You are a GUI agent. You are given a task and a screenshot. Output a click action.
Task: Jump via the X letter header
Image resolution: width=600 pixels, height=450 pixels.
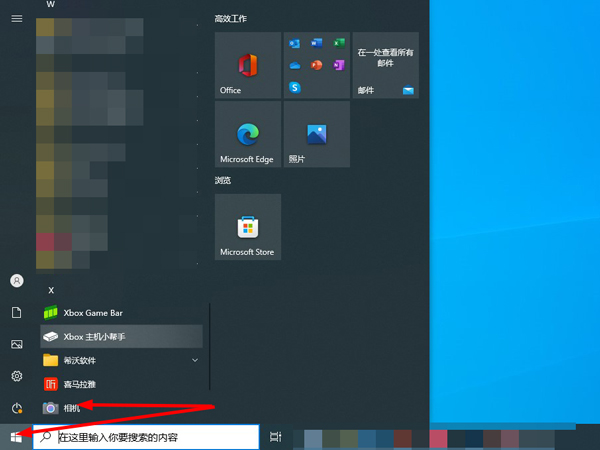coord(51,290)
